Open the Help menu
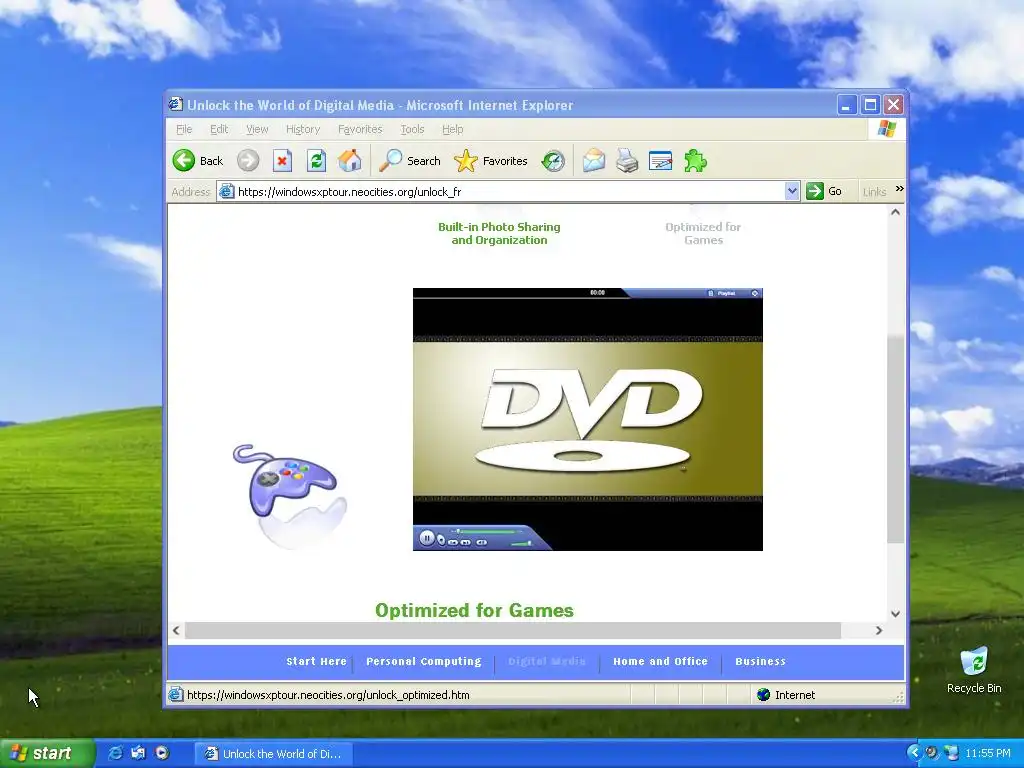 (x=453, y=129)
